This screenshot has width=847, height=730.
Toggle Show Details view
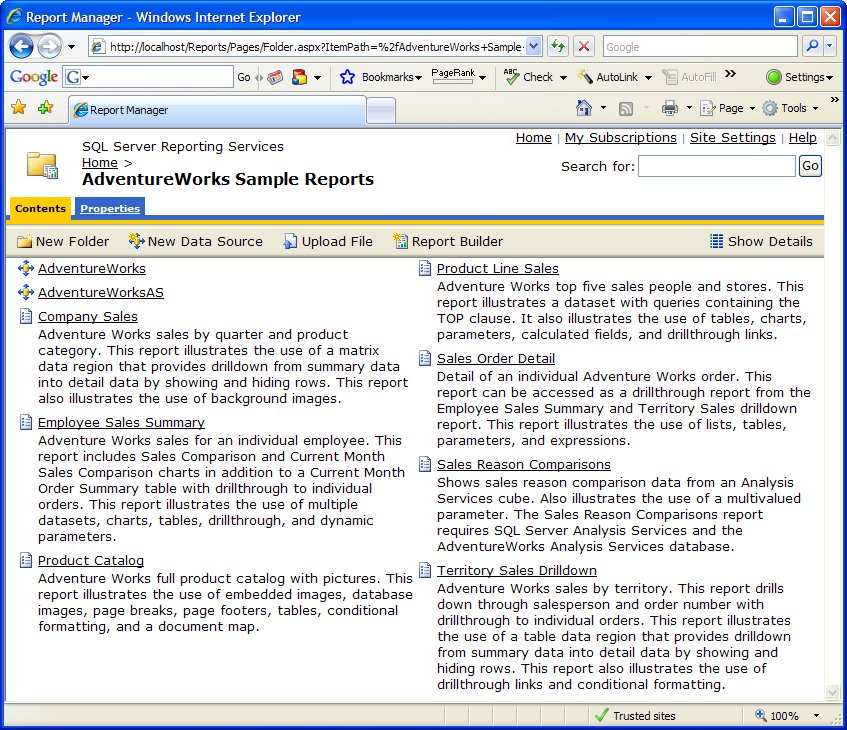pyautogui.click(x=760, y=241)
